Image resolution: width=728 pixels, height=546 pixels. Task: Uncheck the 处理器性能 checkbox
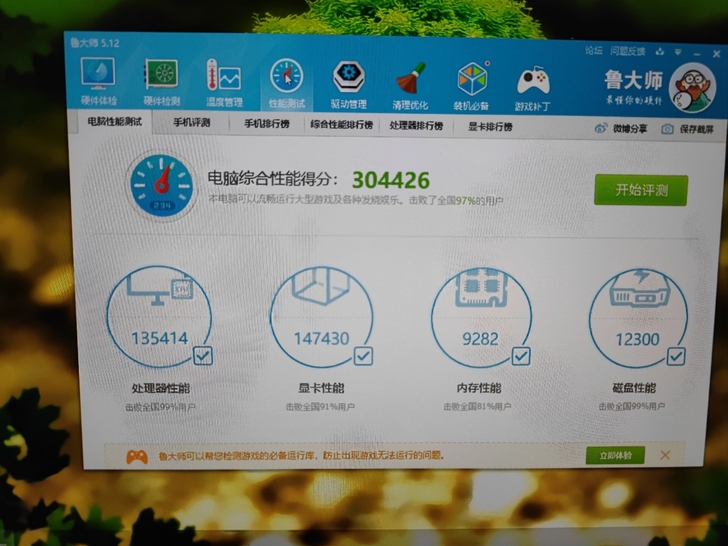point(202,356)
